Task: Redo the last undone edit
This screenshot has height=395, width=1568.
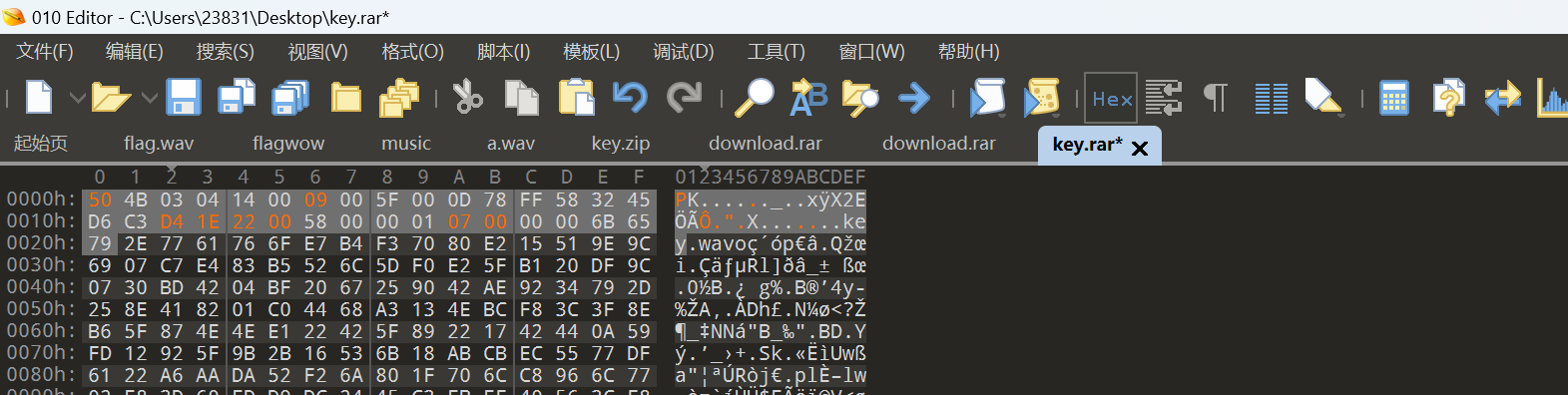Action: [x=684, y=98]
